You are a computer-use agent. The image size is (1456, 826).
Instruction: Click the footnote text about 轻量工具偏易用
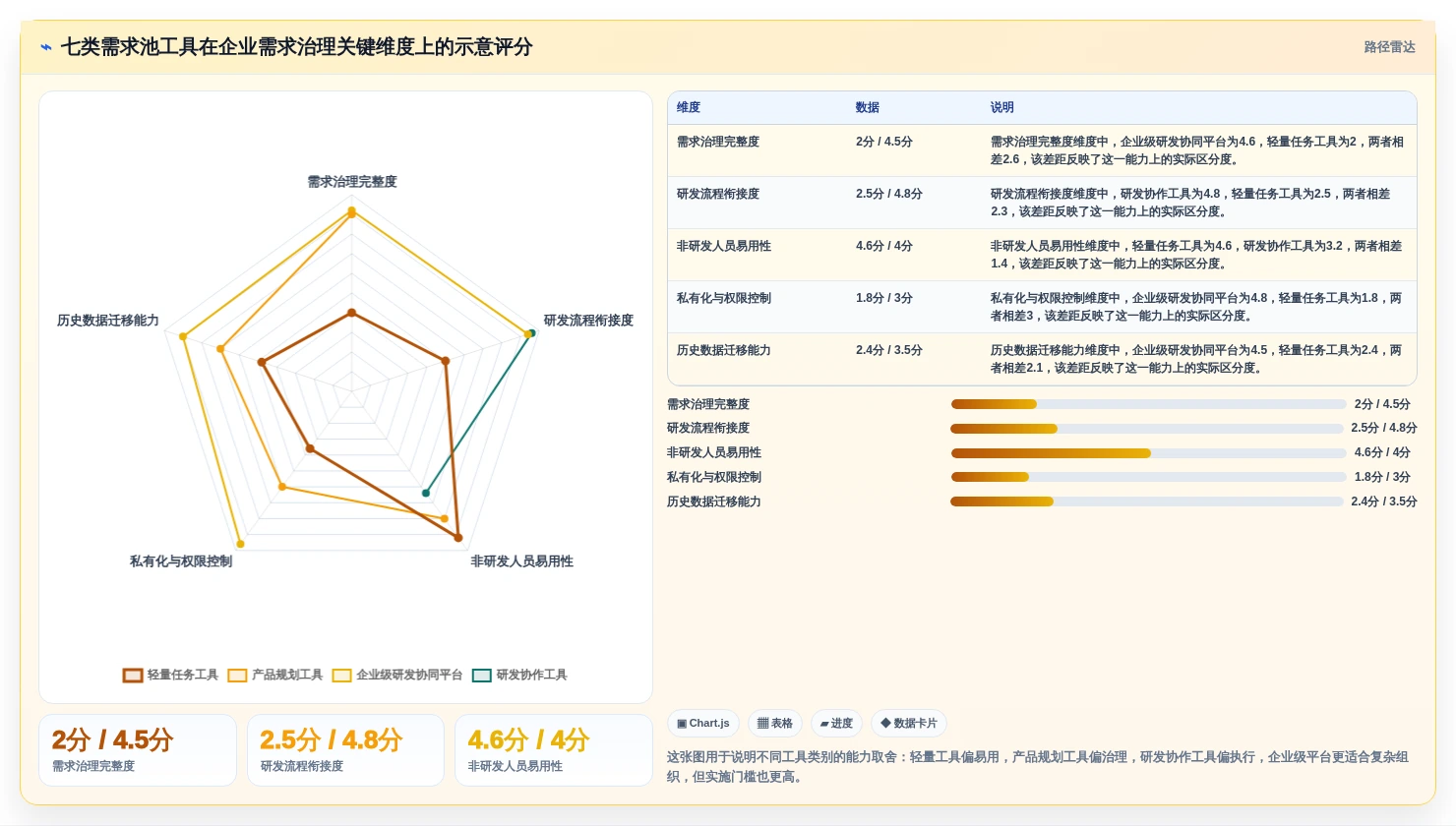(x=1038, y=767)
